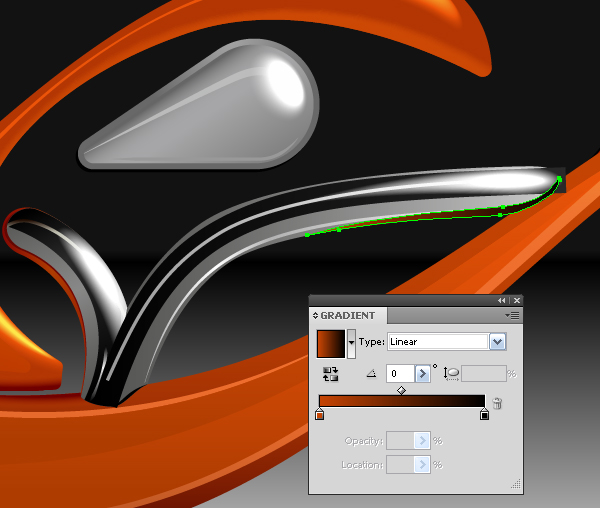Open the Opacity slider arrow
The width and height of the screenshot is (600, 508).
[x=422, y=441]
